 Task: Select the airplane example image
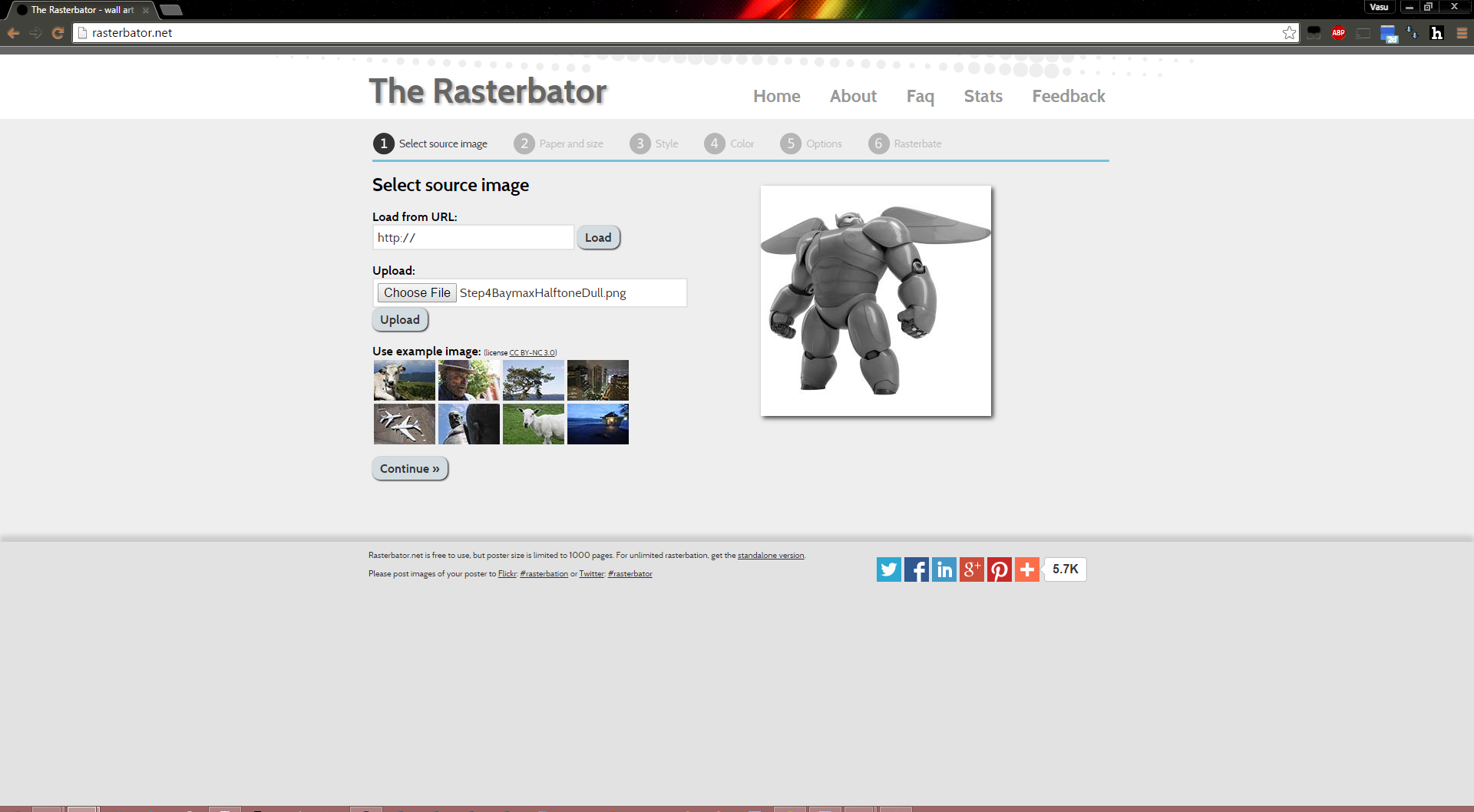click(405, 424)
